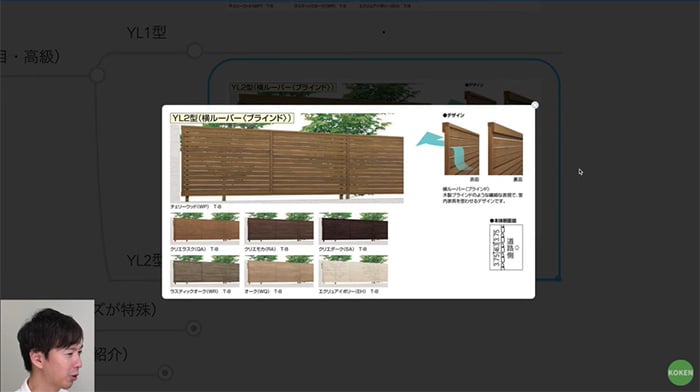Pick the クリエラスク (QA) color sample
700x392 pixels.
[x=205, y=228]
